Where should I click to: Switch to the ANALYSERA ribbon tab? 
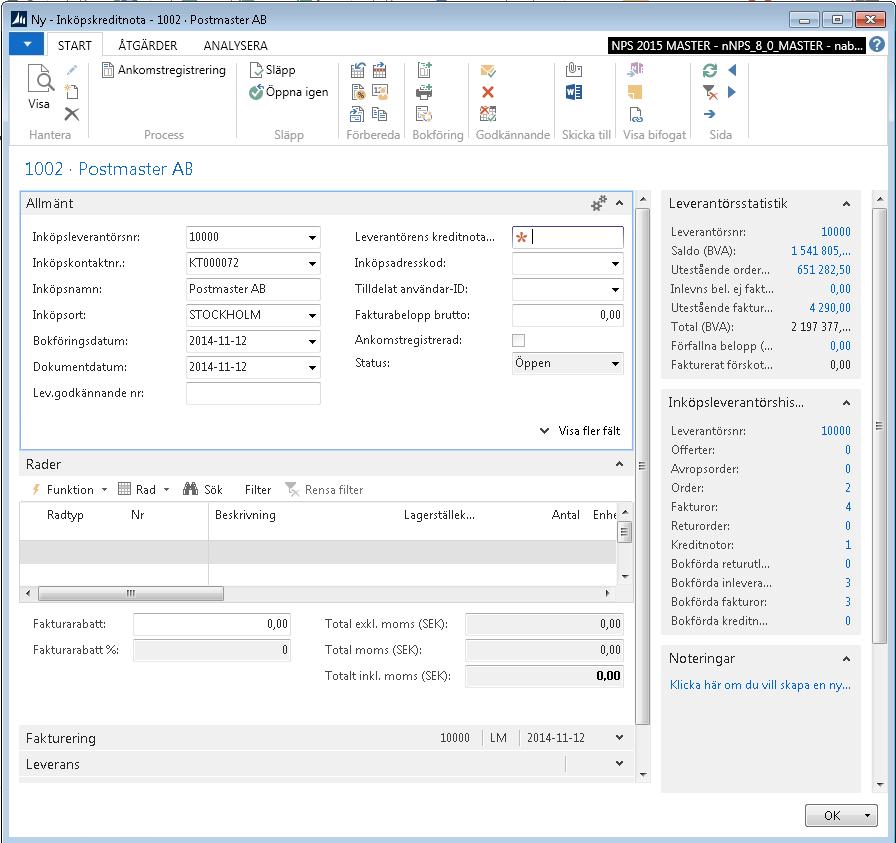click(235, 45)
